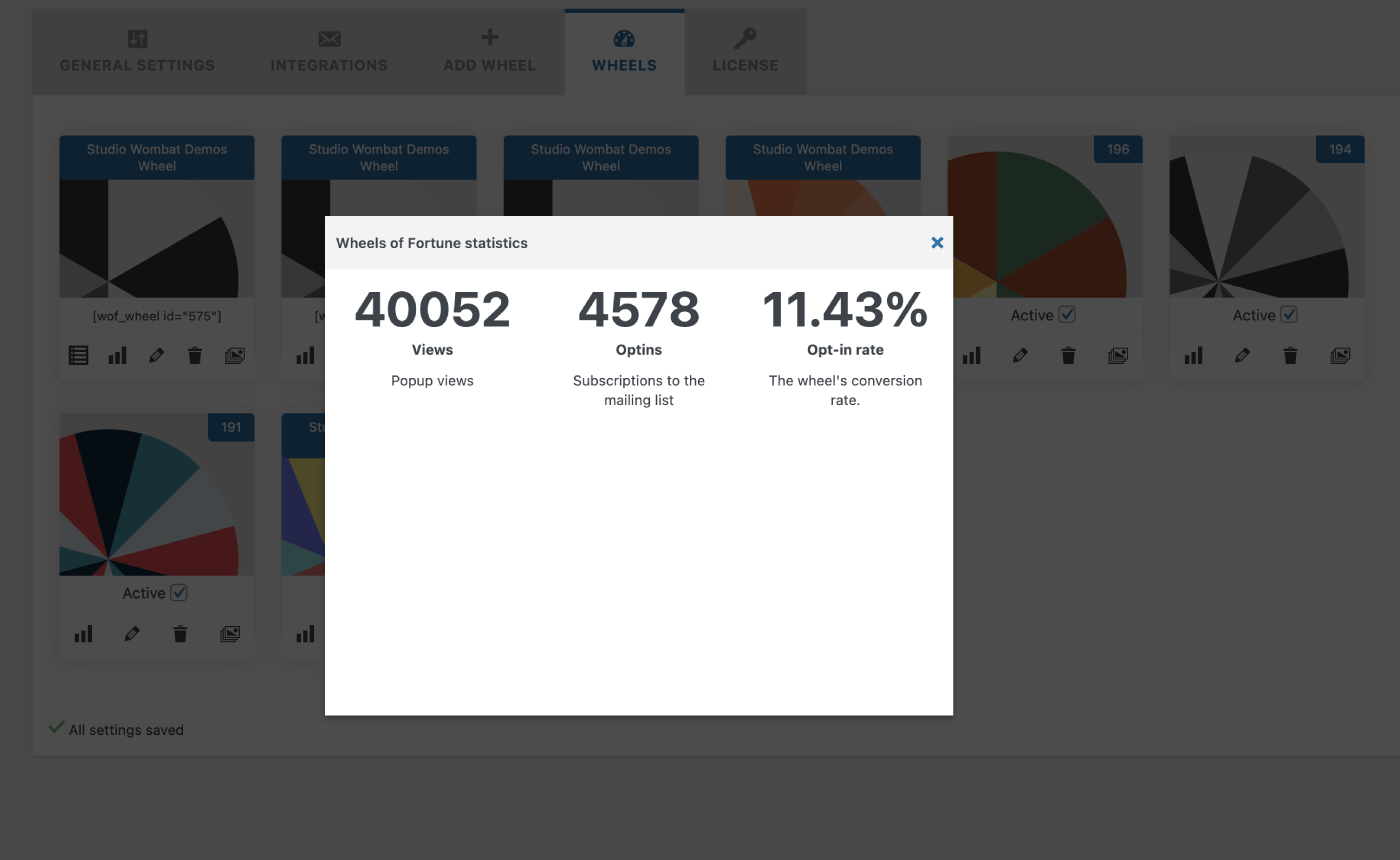Edit wheel 196 with the pencil icon
This screenshot has height=860, width=1400.
point(1020,355)
